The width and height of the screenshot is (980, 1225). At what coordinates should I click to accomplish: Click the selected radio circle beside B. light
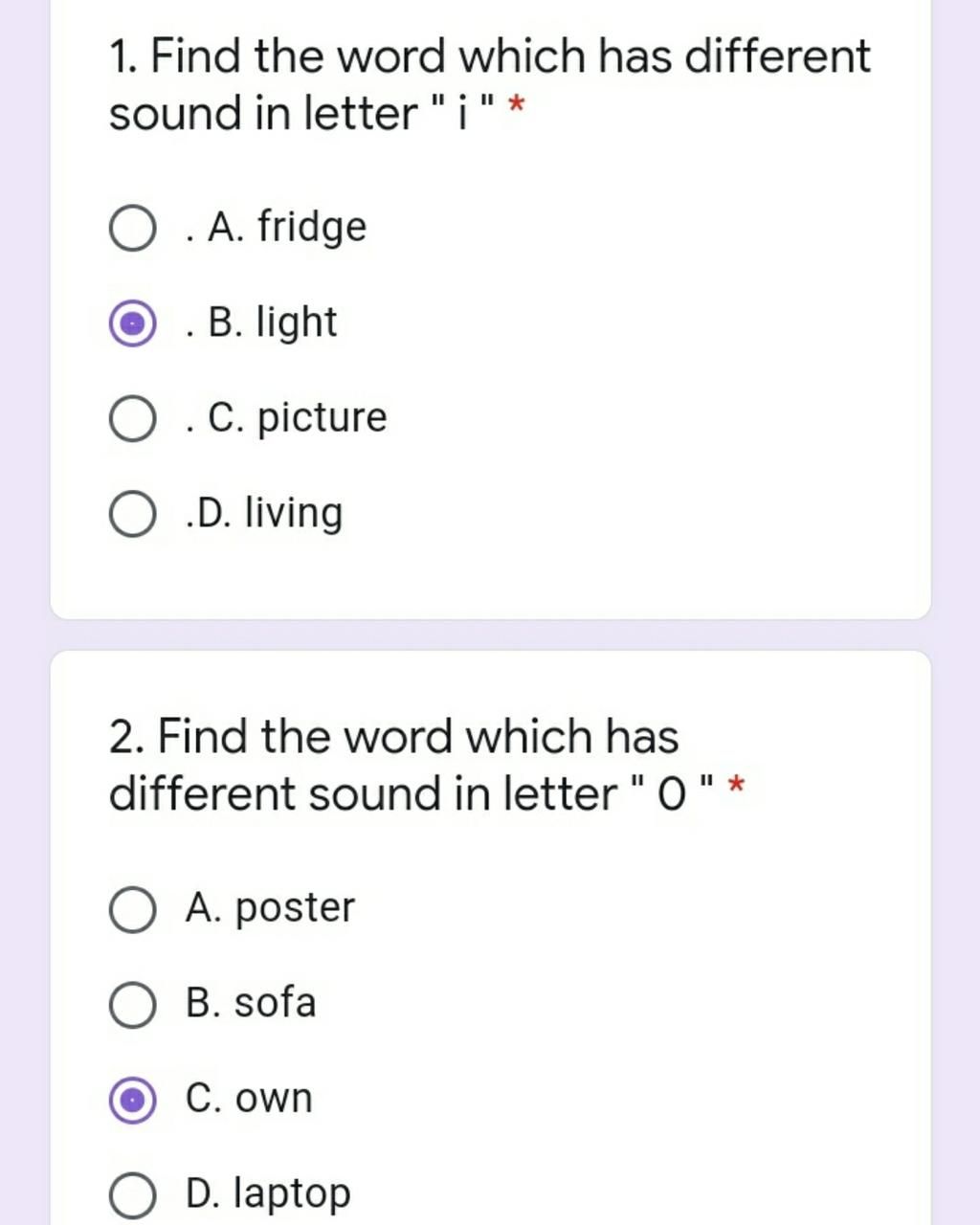pos(131,324)
